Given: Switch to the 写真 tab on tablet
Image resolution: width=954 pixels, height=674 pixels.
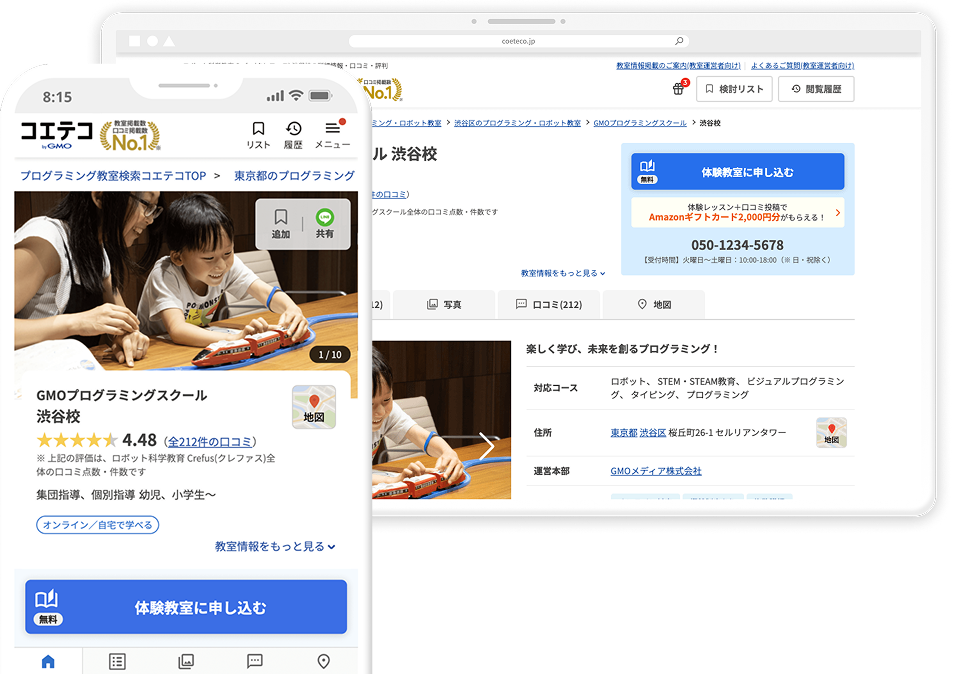Looking at the screenshot, I should [444, 304].
